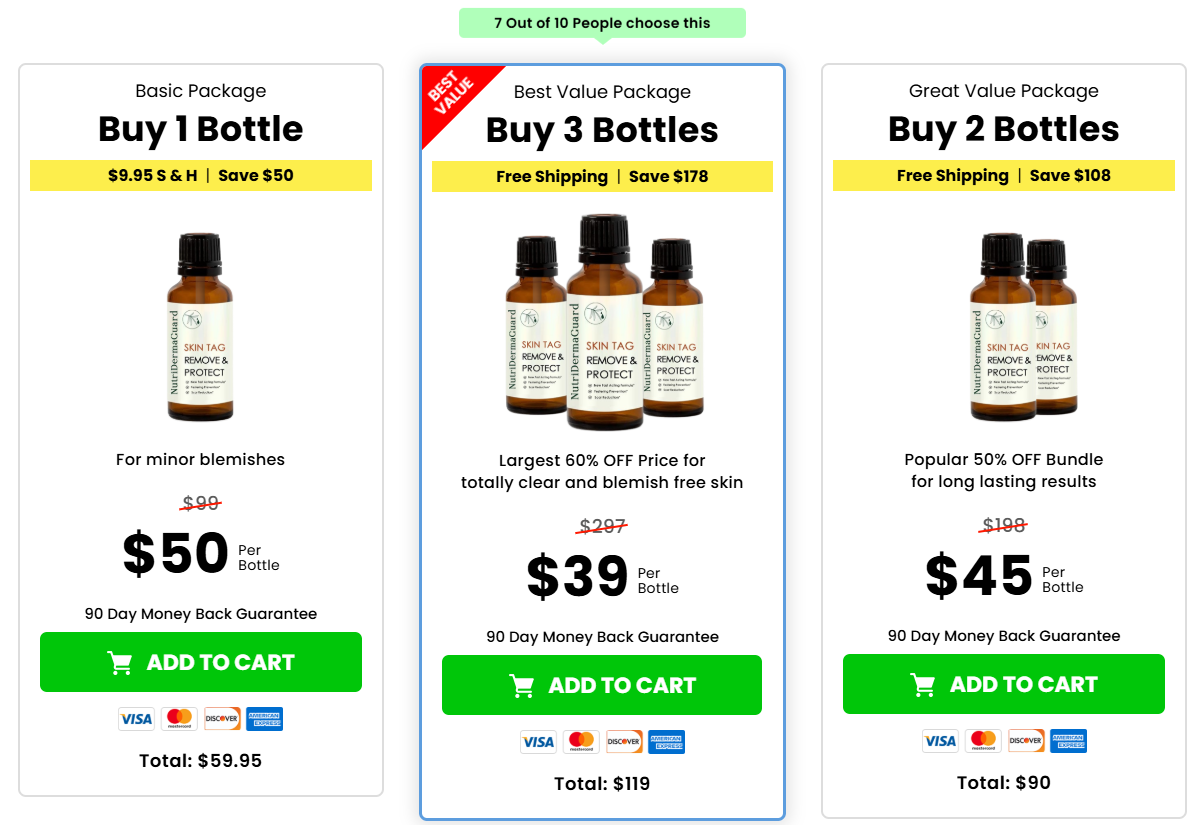This screenshot has height=825, width=1195.
Task: Click the shopping cart icon on Basic Package button
Action: [x=120, y=662]
